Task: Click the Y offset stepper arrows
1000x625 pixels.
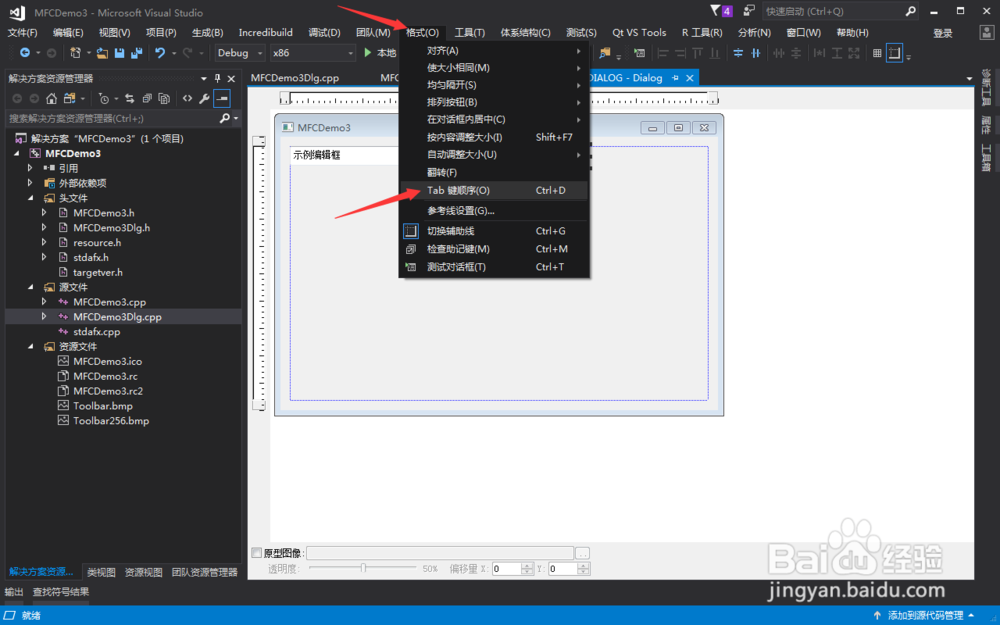Action: point(583,568)
